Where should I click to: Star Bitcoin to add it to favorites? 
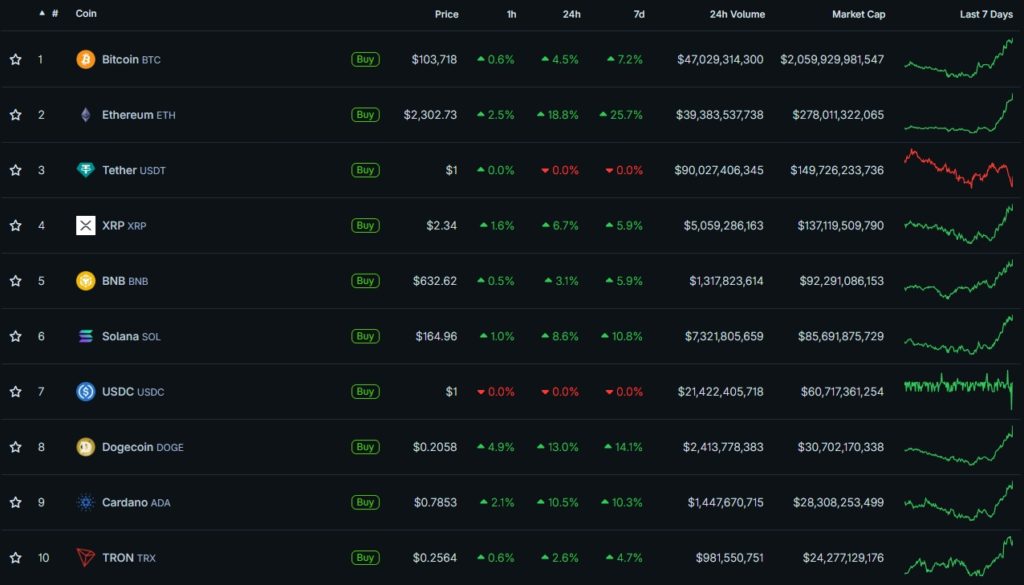(x=14, y=59)
